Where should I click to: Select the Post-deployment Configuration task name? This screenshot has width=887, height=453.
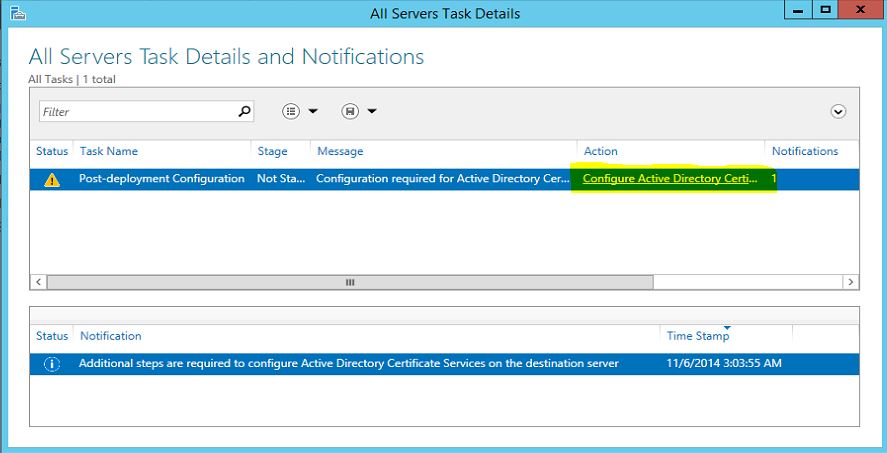(x=162, y=179)
